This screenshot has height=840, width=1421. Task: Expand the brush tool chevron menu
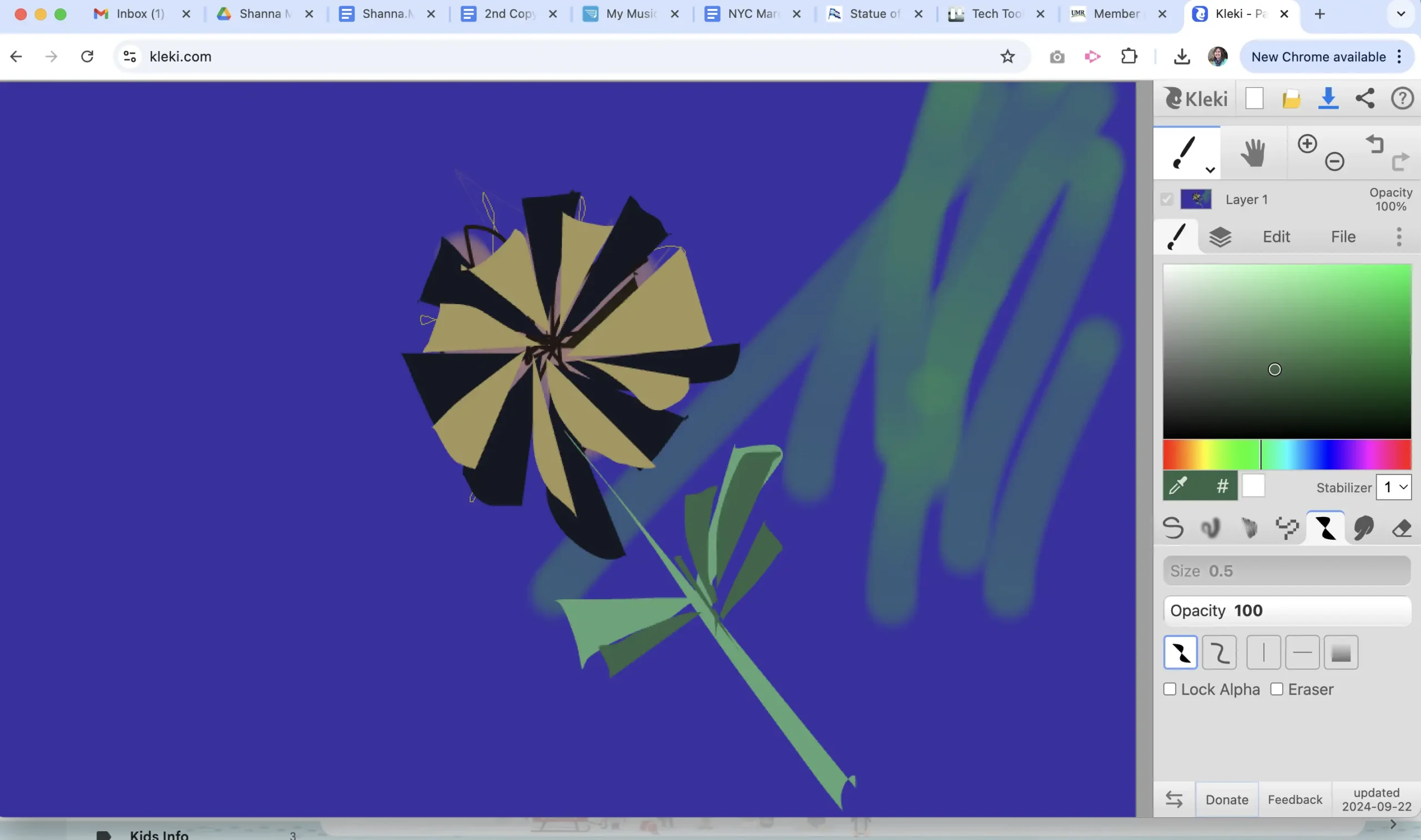pos(1210,170)
